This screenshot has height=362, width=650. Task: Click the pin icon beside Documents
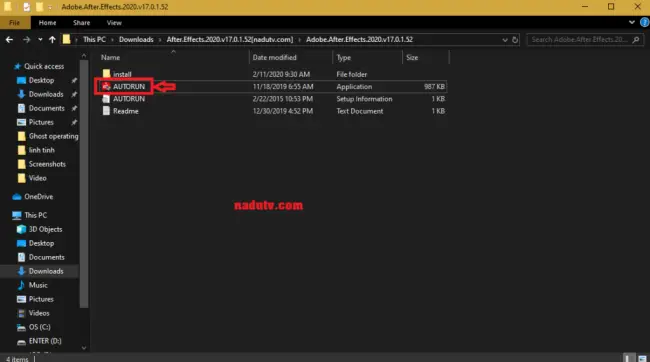(74, 108)
